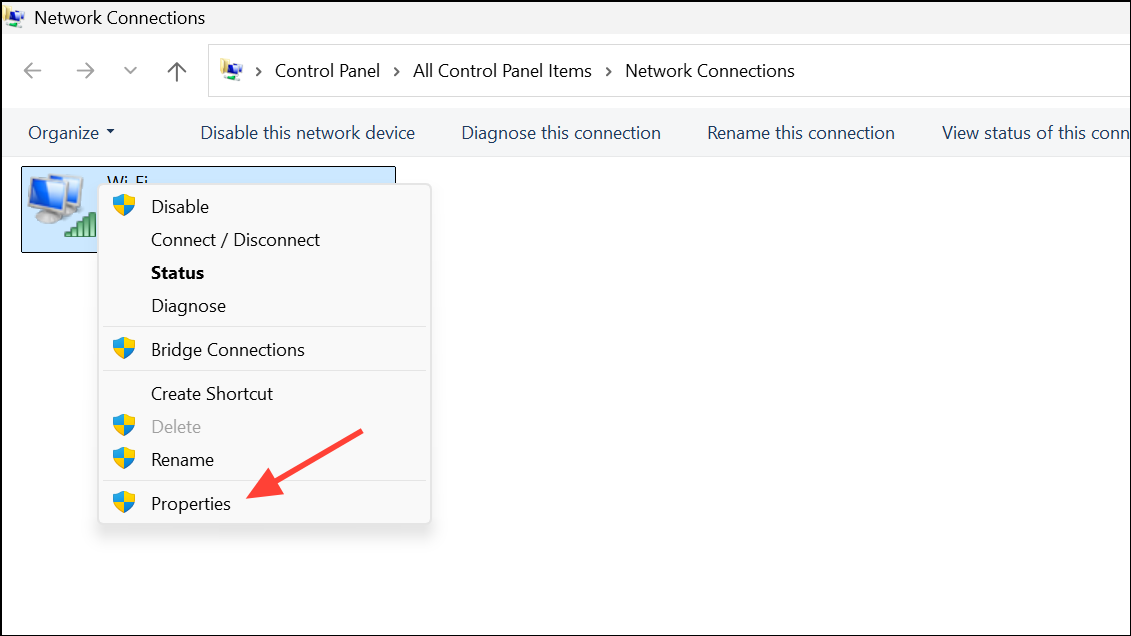This screenshot has height=636, width=1131.
Task: Expand the Organize dropdown menu
Action: pyautogui.click(x=71, y=133)
